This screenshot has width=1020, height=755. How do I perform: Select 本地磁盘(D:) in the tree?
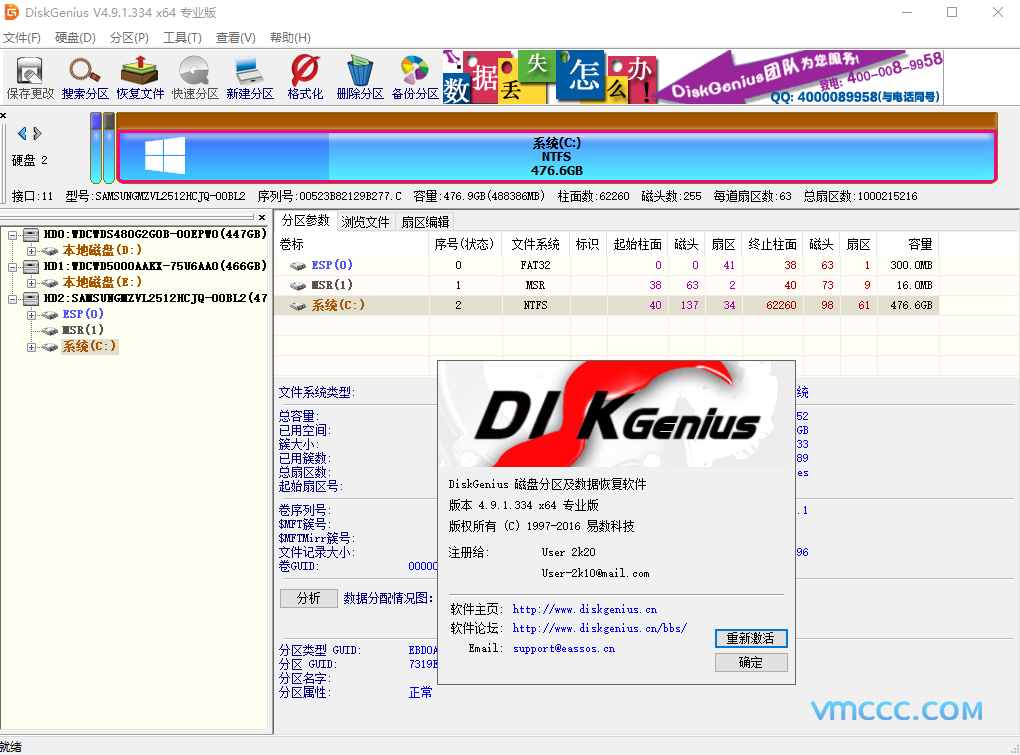pyautogui.click(x=102, y=250)
